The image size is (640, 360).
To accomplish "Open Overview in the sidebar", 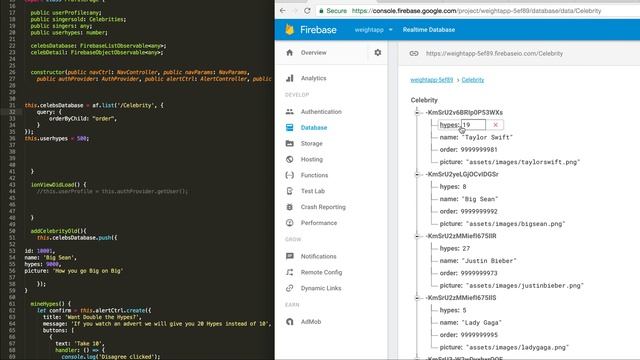I will 313,53.
